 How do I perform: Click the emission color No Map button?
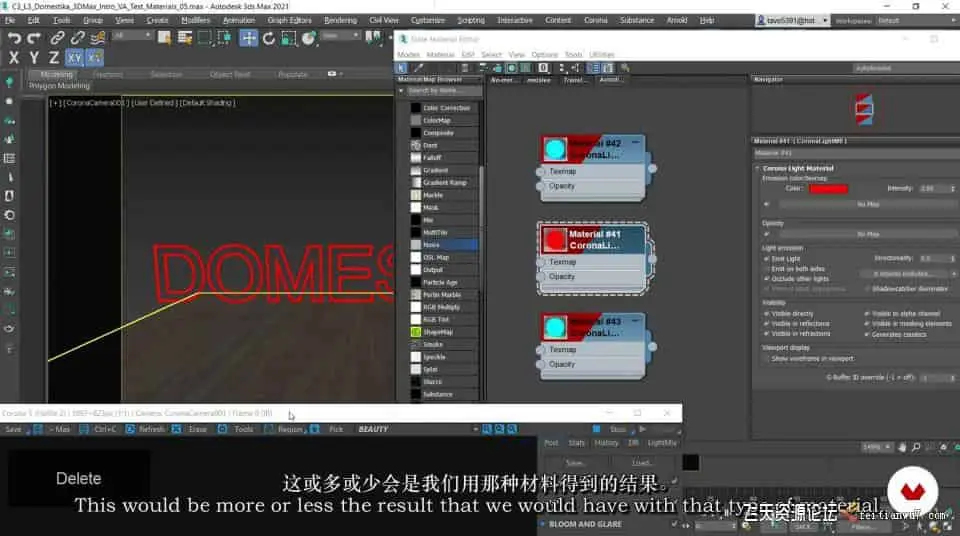point(868,205)
